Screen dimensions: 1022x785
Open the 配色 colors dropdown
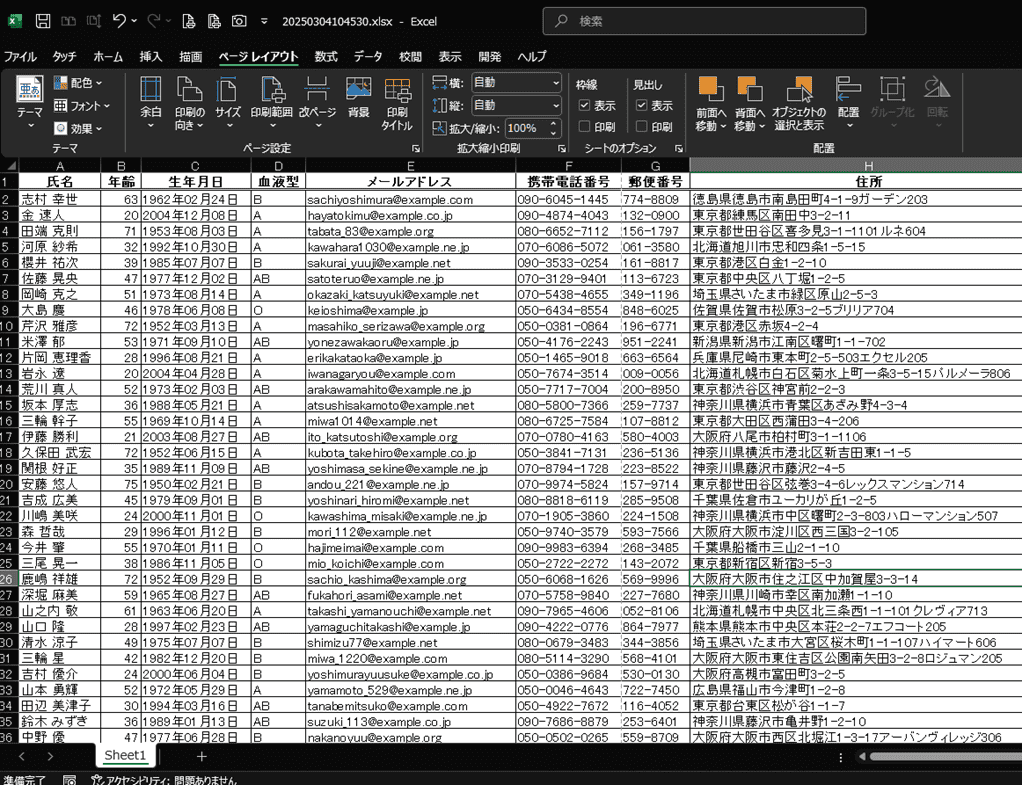(79, 83)
